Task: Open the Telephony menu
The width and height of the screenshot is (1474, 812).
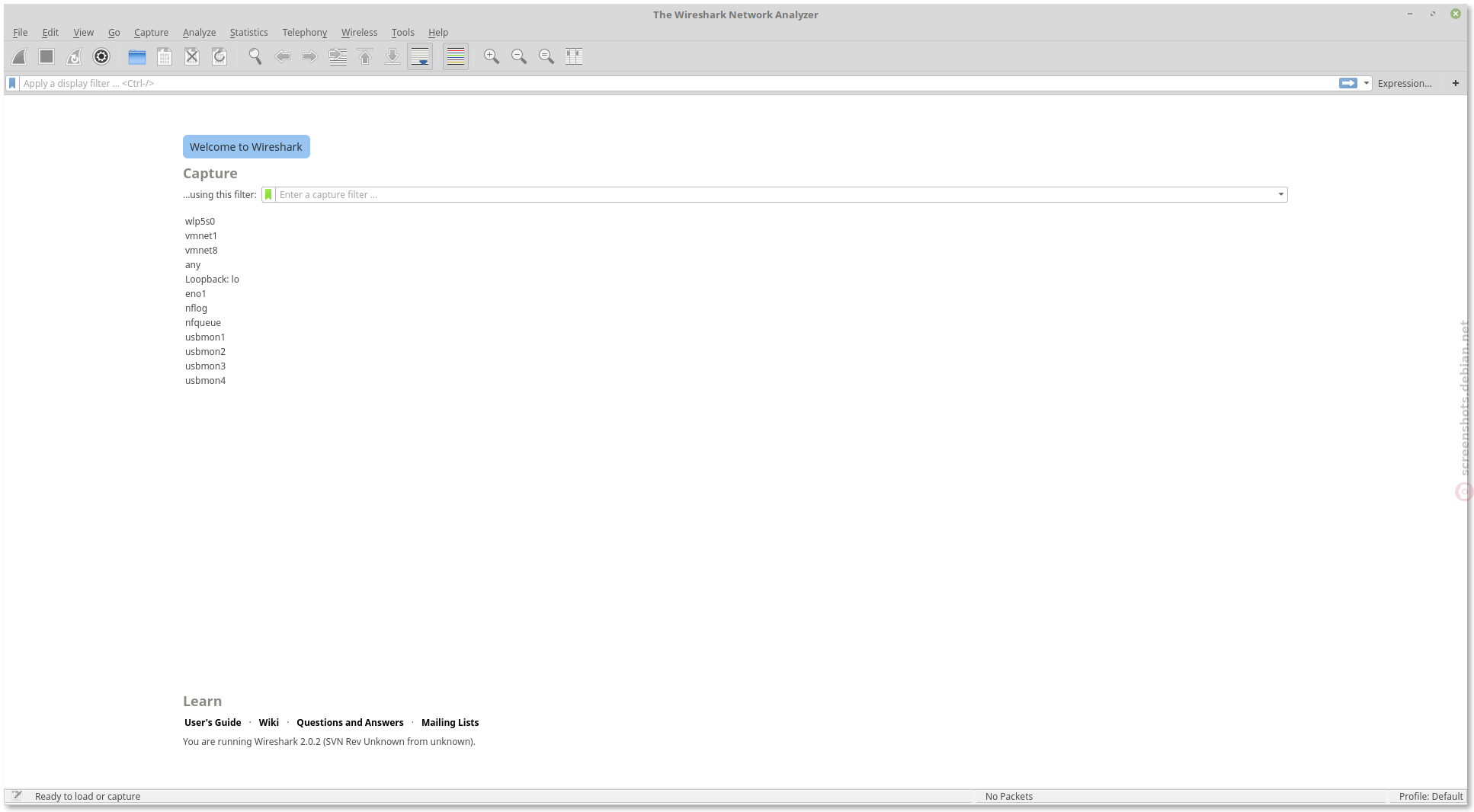Action: pyautogui.click(x=304, y=32)
